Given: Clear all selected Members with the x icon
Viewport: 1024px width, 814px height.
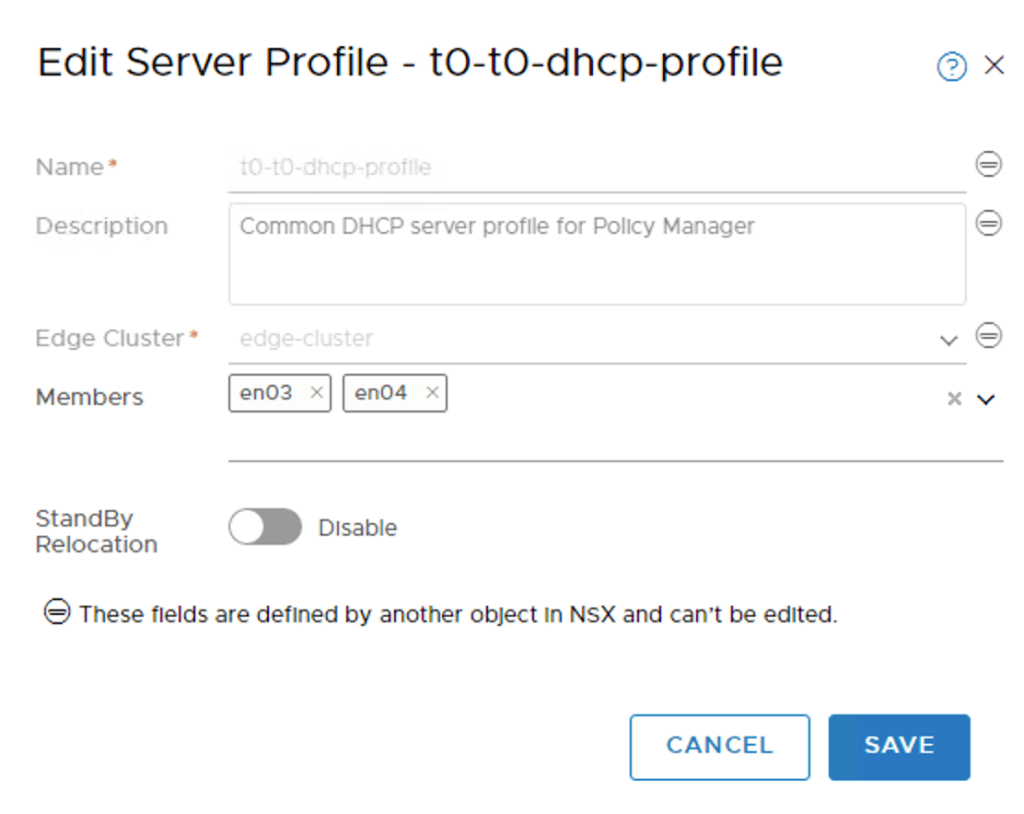Looking at the screenshot, I should click(954, 399).
